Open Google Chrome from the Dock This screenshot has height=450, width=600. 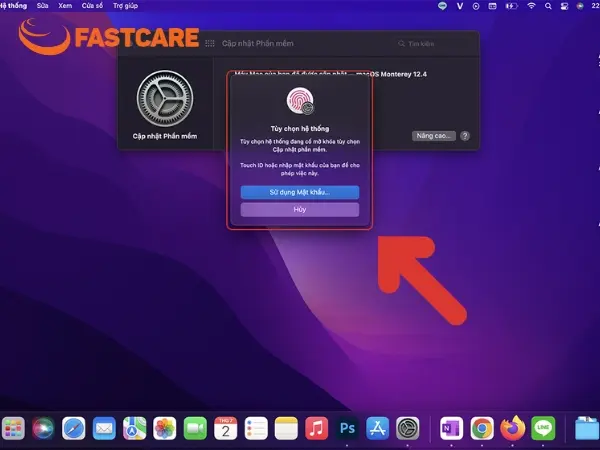[x=482, y=428]
